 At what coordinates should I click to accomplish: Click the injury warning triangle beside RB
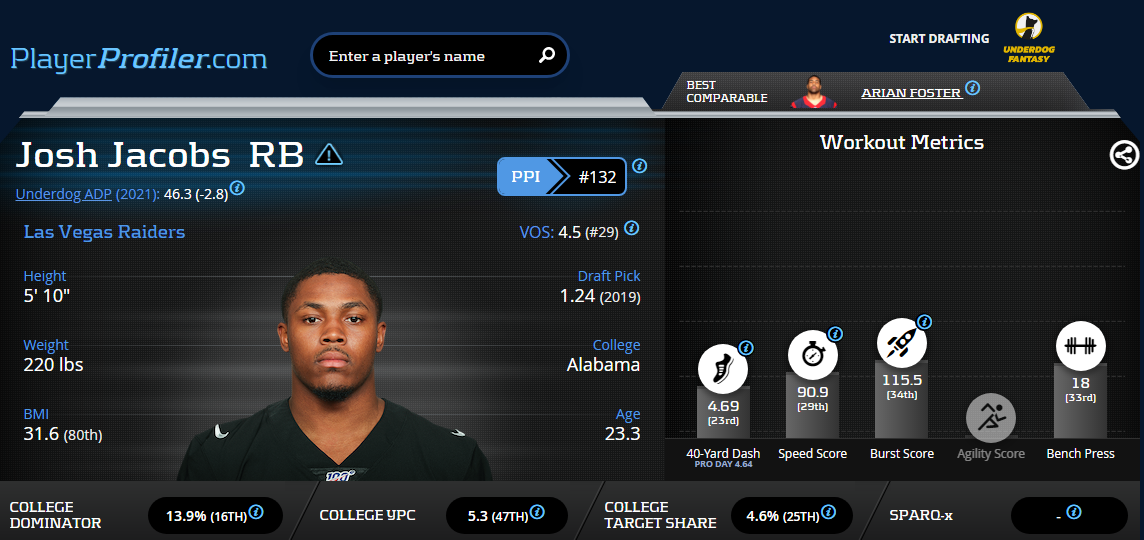(329, 154)
